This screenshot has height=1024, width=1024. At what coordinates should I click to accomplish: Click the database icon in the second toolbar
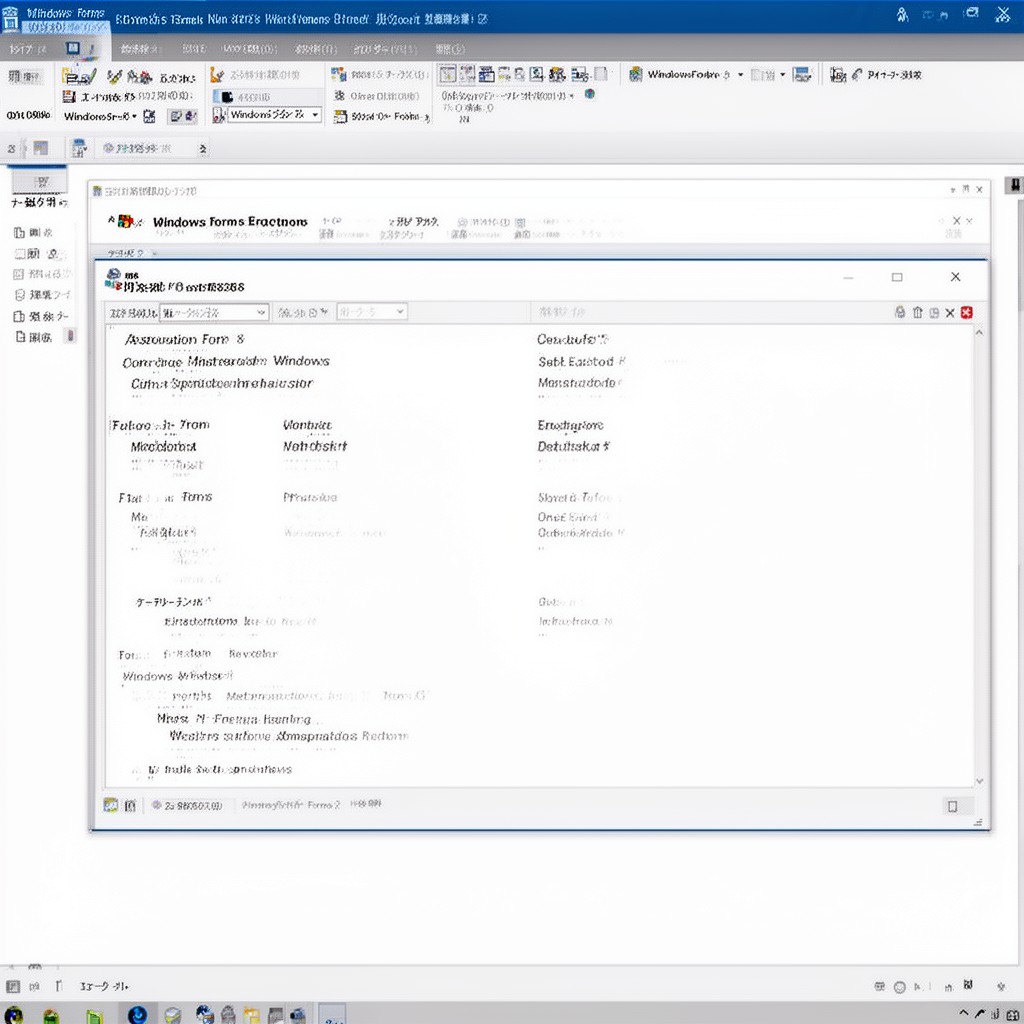(79, 149)
